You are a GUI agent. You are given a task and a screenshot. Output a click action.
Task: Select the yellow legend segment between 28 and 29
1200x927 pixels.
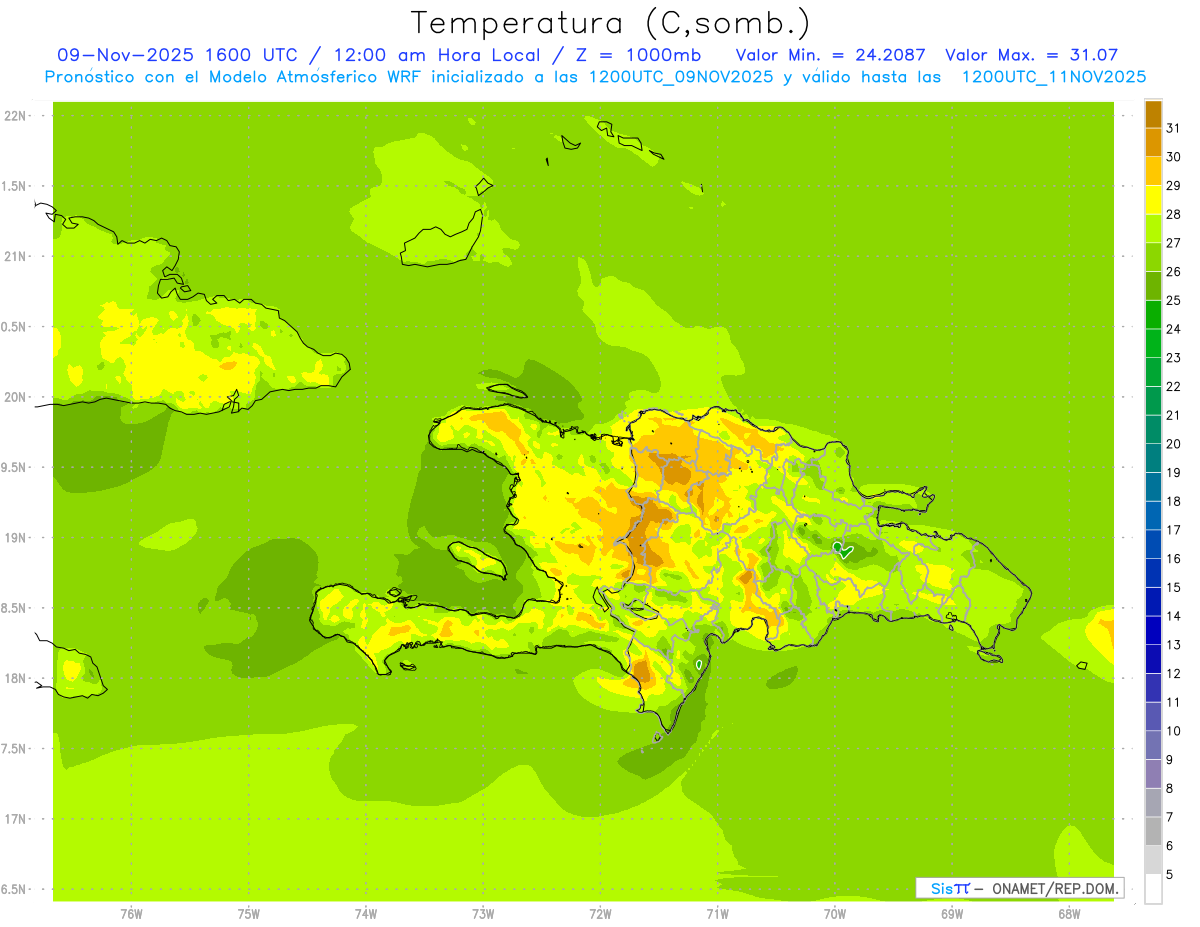coord(1153,199)
